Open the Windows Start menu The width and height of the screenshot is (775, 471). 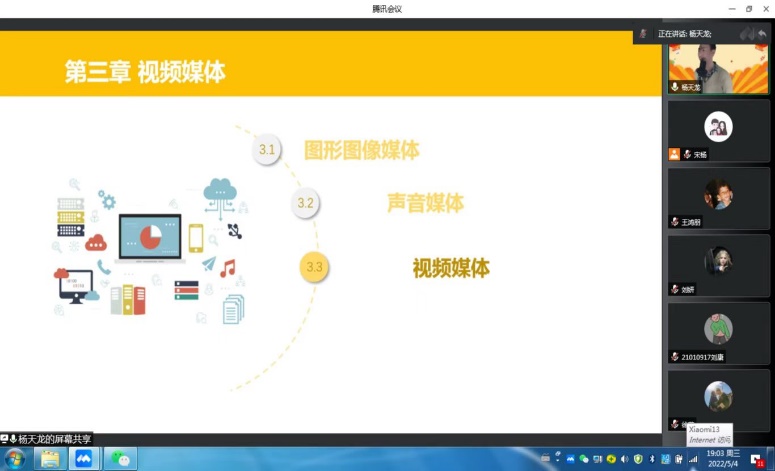click(x=14, y=459)
